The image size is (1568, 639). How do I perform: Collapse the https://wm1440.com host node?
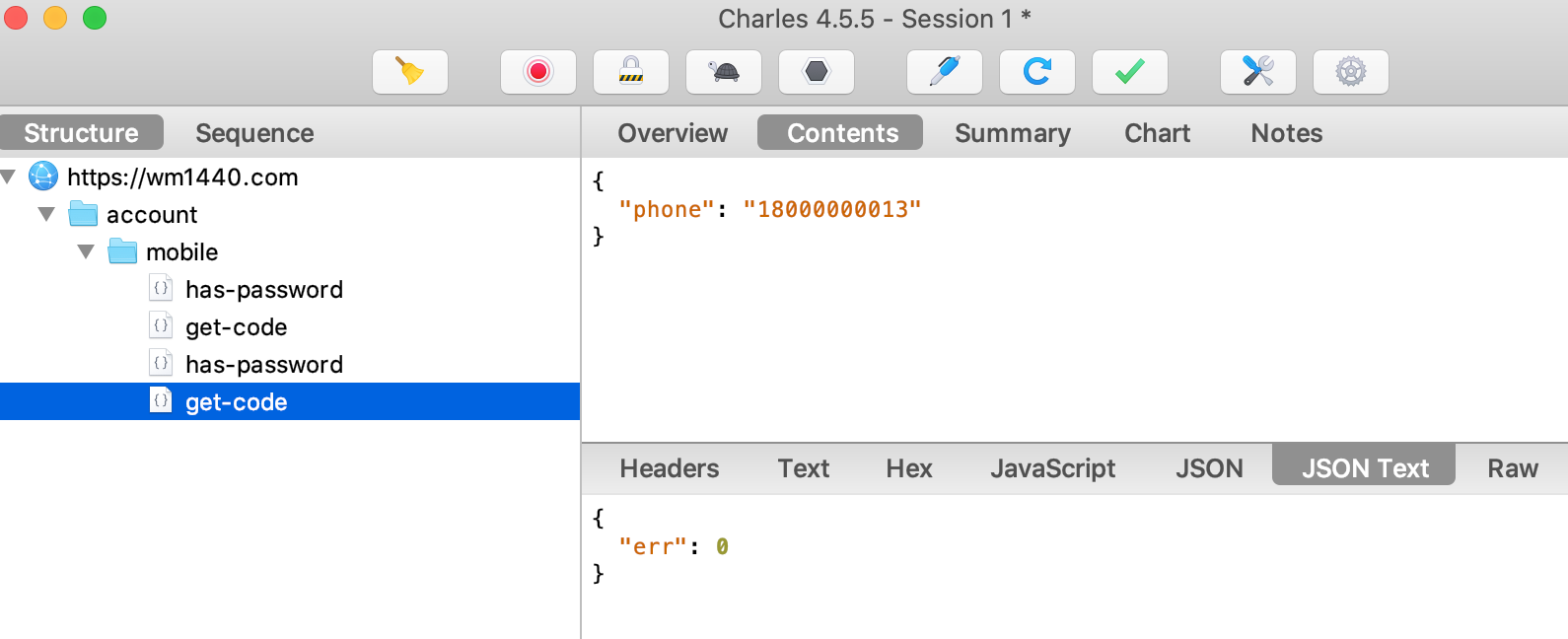pyautogui.click(x=9, y=177)
